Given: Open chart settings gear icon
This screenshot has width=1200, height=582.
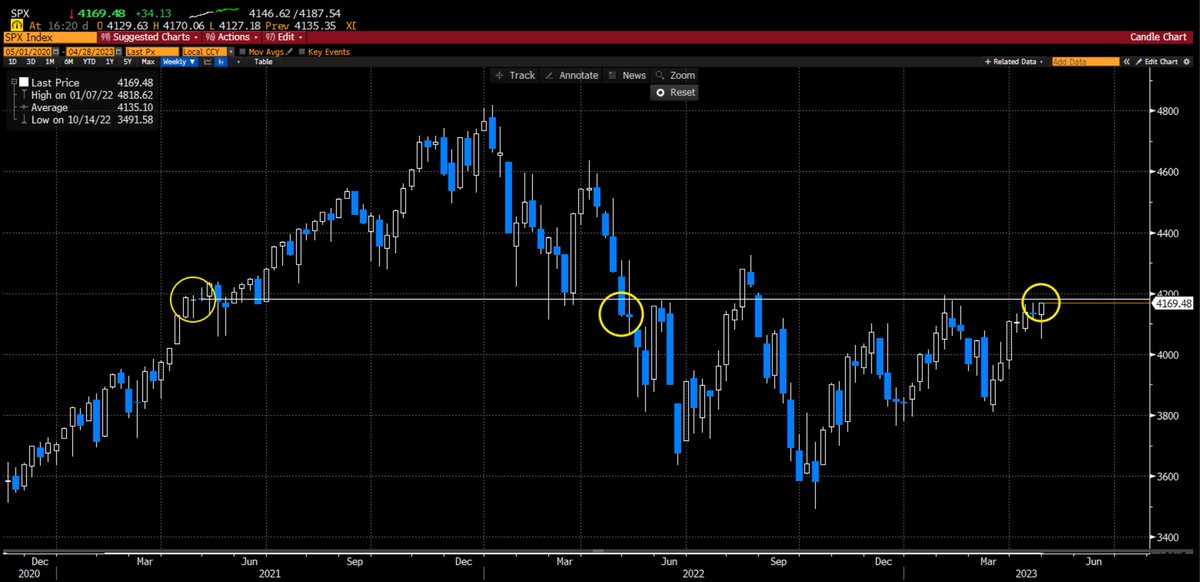Looking at the screenshot, I should tap(1186, 62).
